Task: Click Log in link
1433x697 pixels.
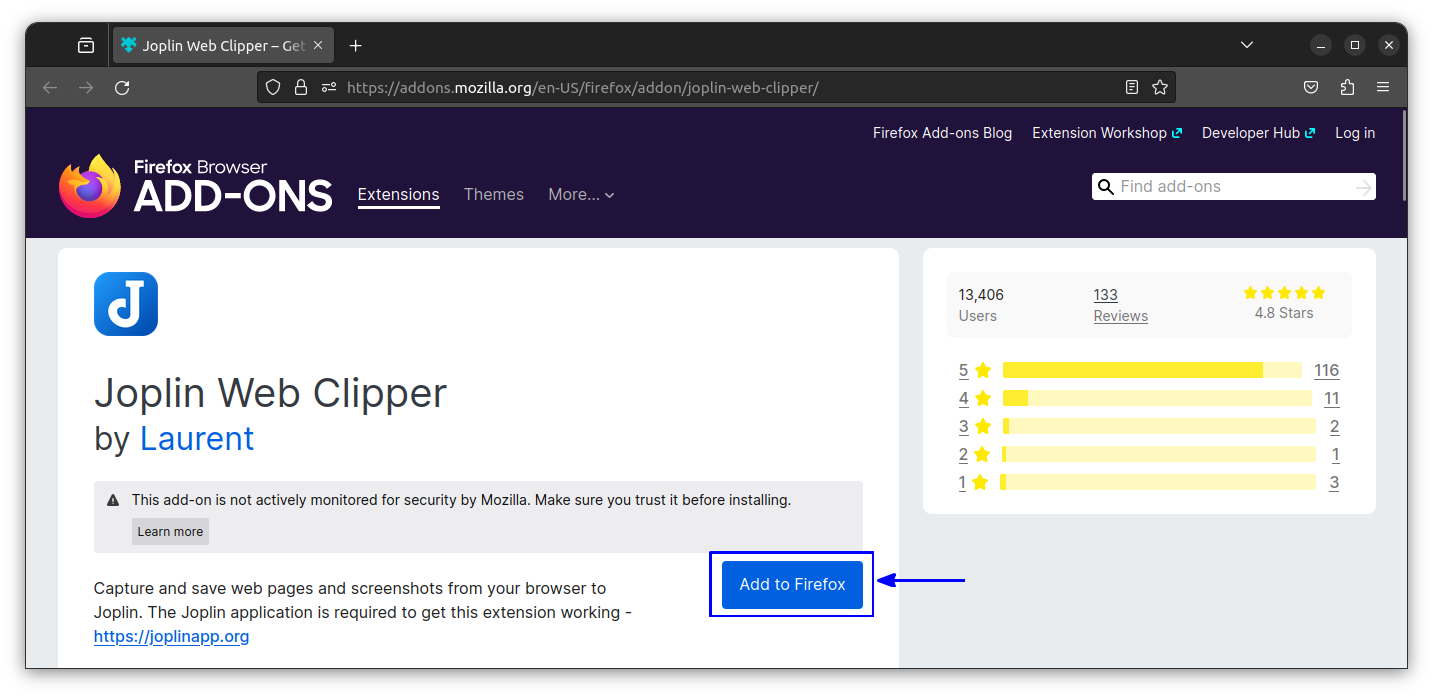Action: tap(1355, 133)
